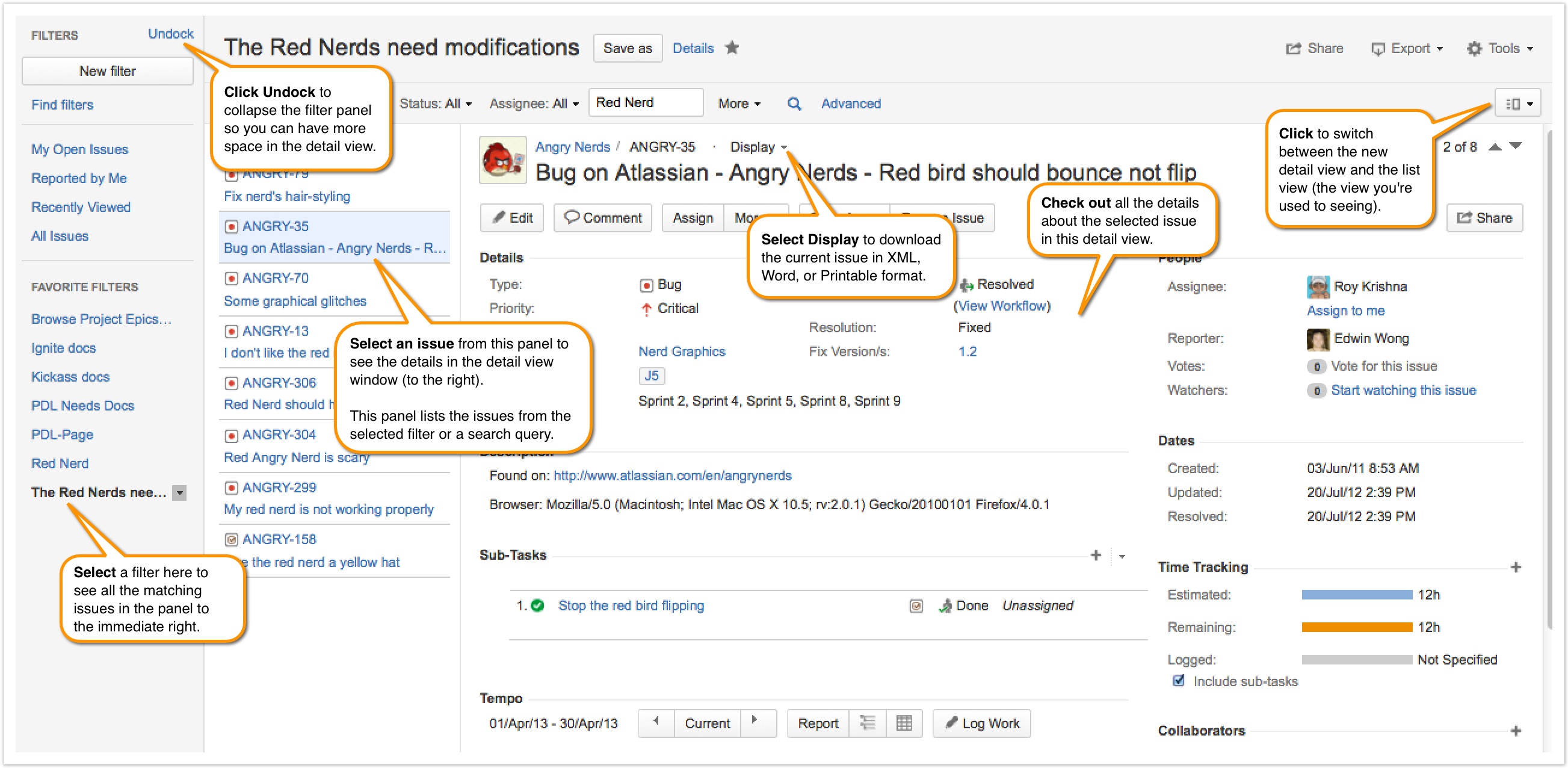Image resolution: width=1568 pixels, height=768 pixels.
Task: Go to next issue arrow
Action: coord(1516,147)
